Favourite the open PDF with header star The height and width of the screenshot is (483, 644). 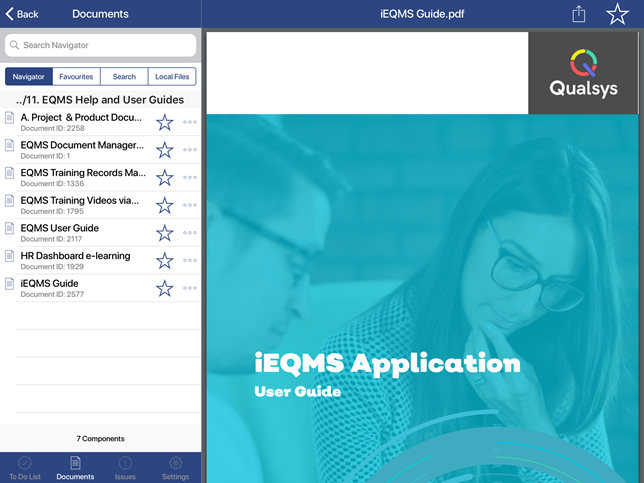tap(617, 14)
